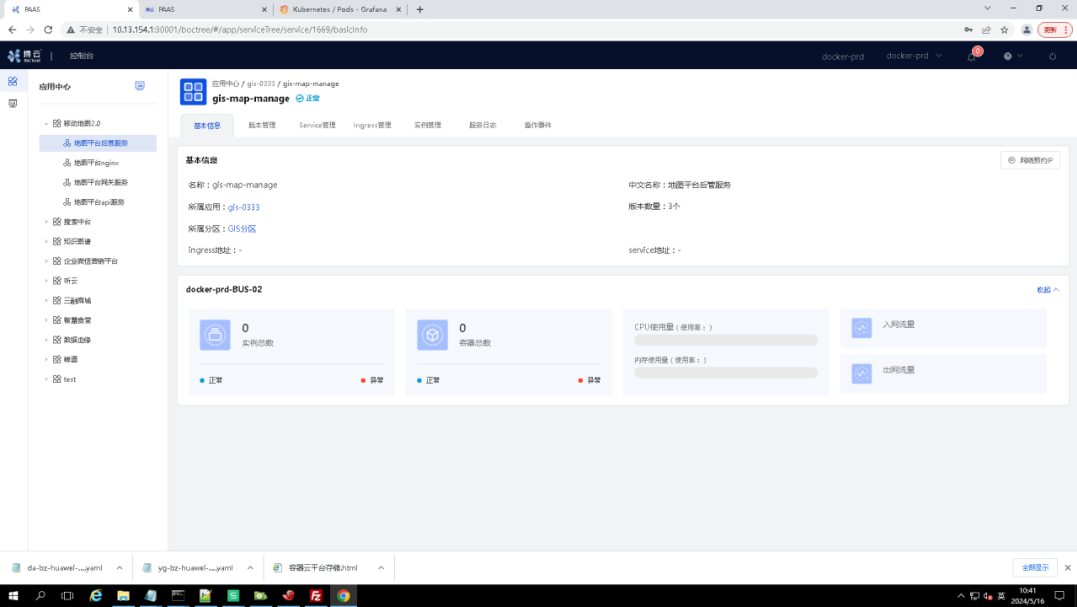Bookmark this page with the star icon
The image size is (1077, 607).
tap(1004, 30)
